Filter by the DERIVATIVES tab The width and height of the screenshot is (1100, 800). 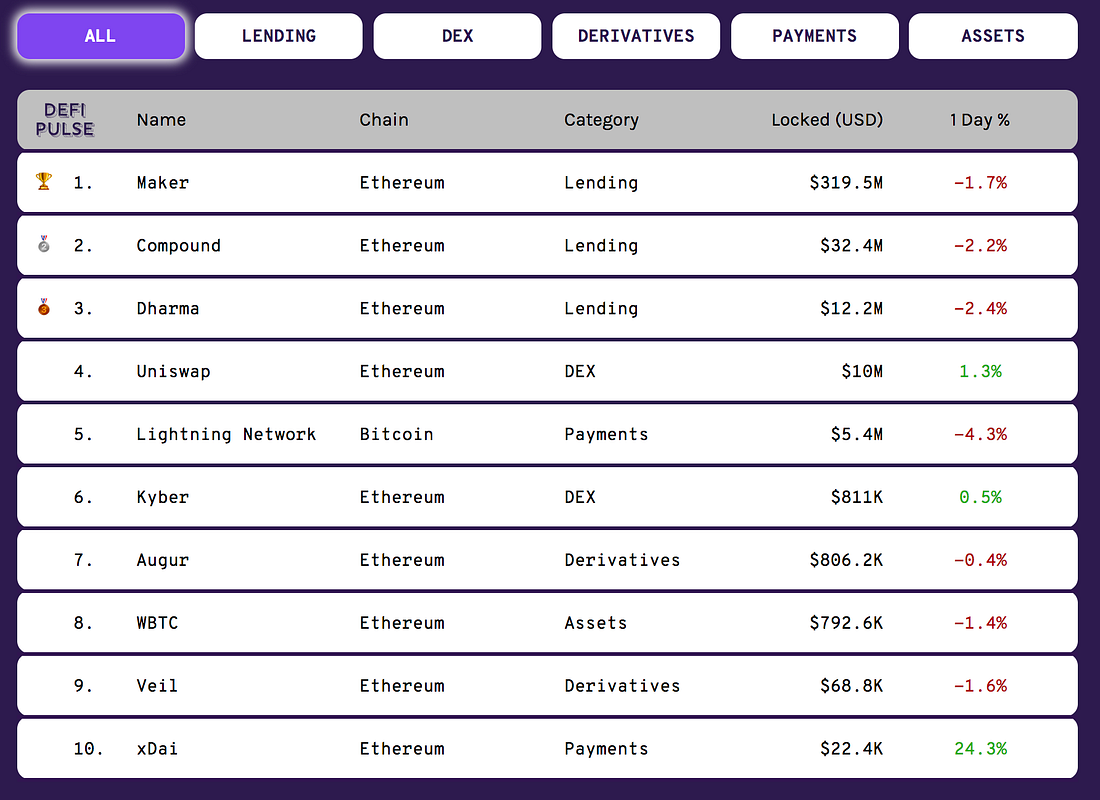coord(636,36)
